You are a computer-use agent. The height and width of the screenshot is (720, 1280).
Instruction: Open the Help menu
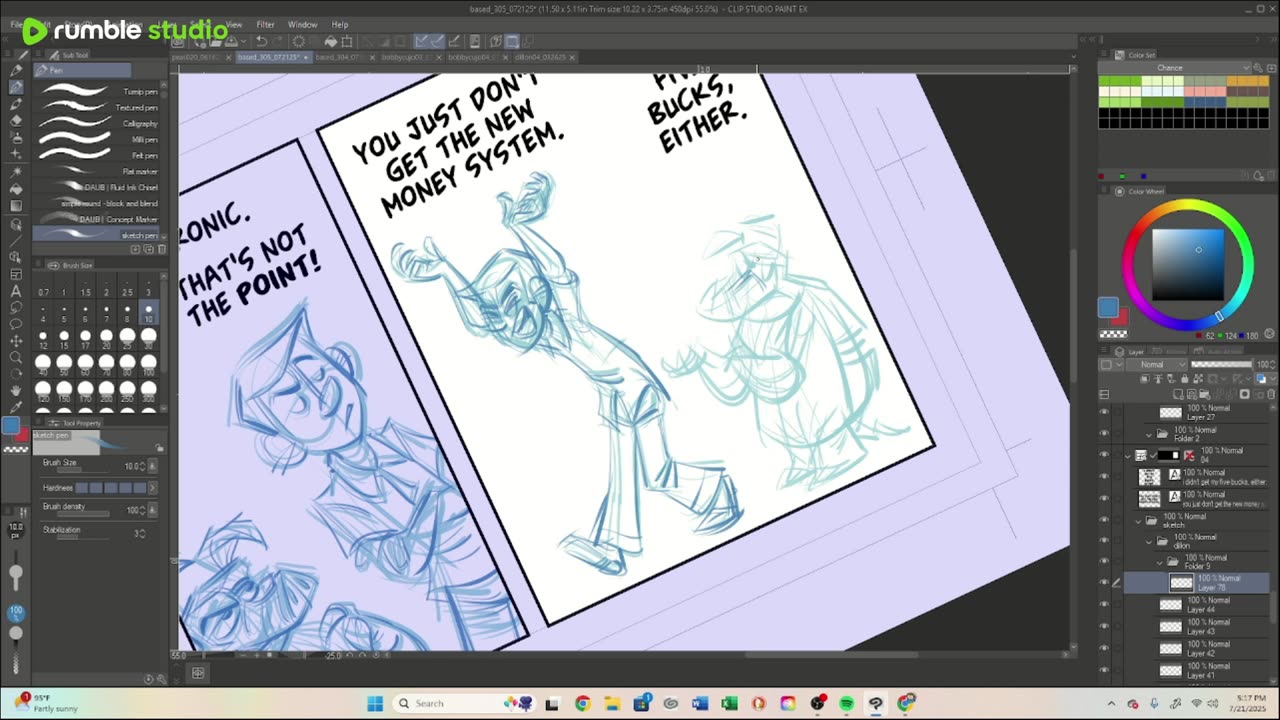point(340,24)
